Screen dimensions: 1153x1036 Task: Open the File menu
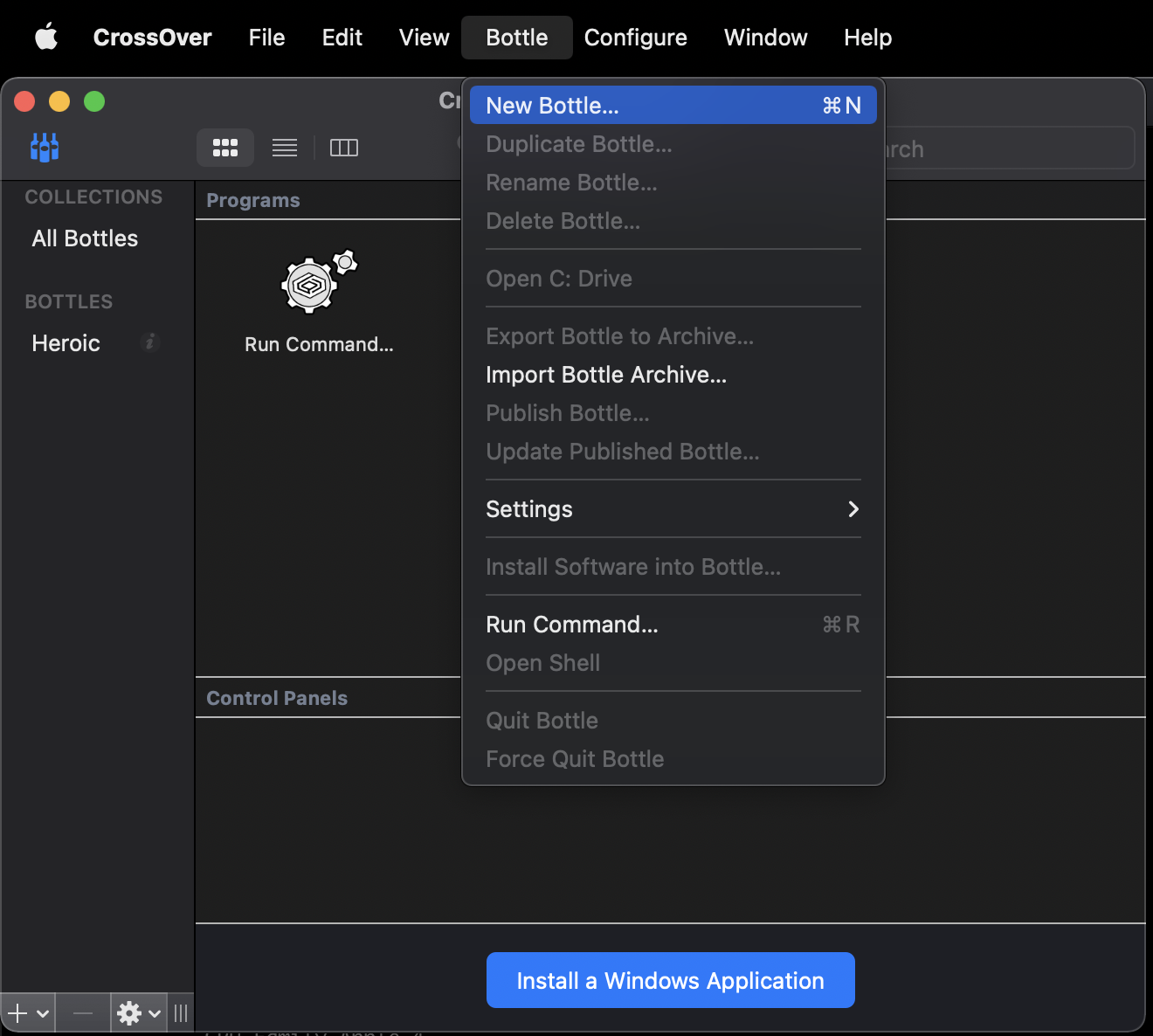[266, 38]
